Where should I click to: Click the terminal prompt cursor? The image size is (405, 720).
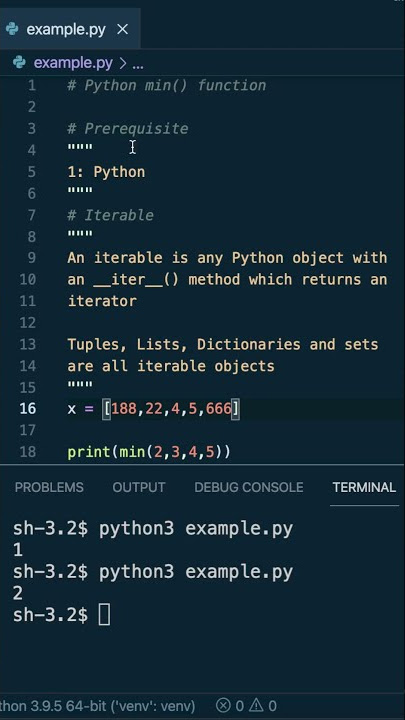point(104,614)
